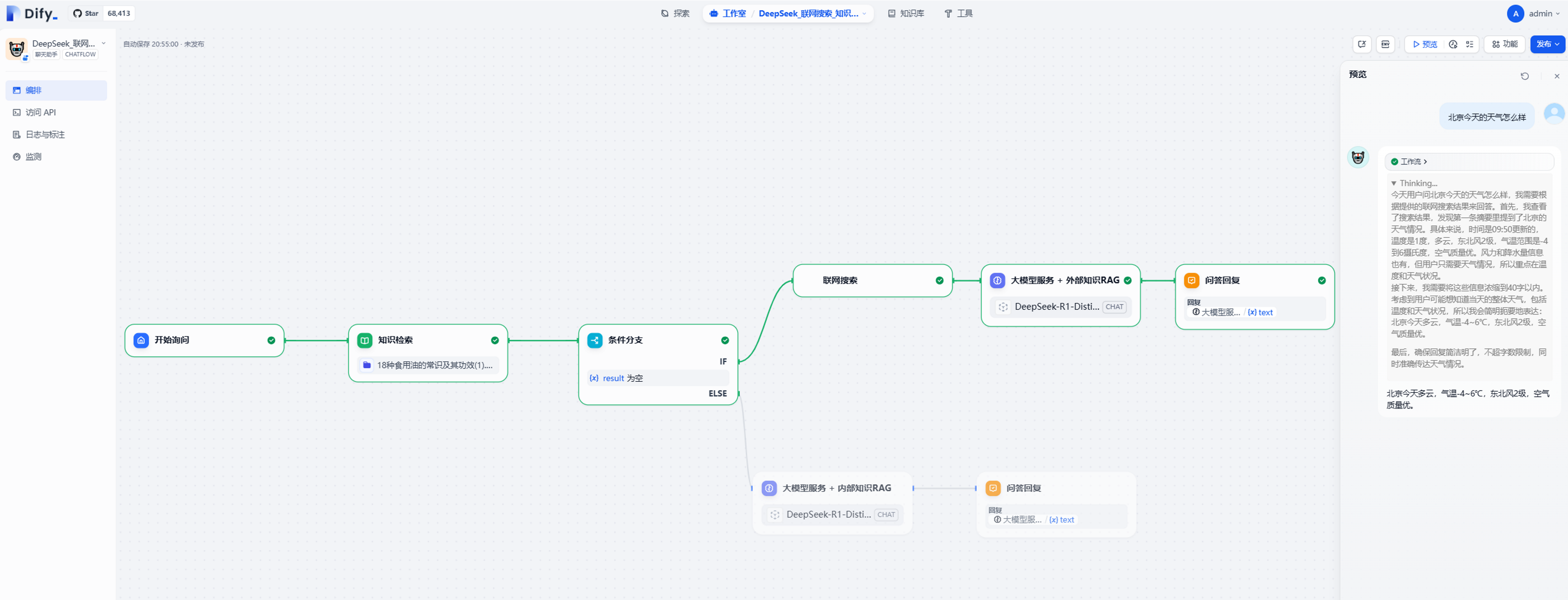1568x600 pixels.
Task: Close the 预览 preview panel
Action: tap(1557, 76)
